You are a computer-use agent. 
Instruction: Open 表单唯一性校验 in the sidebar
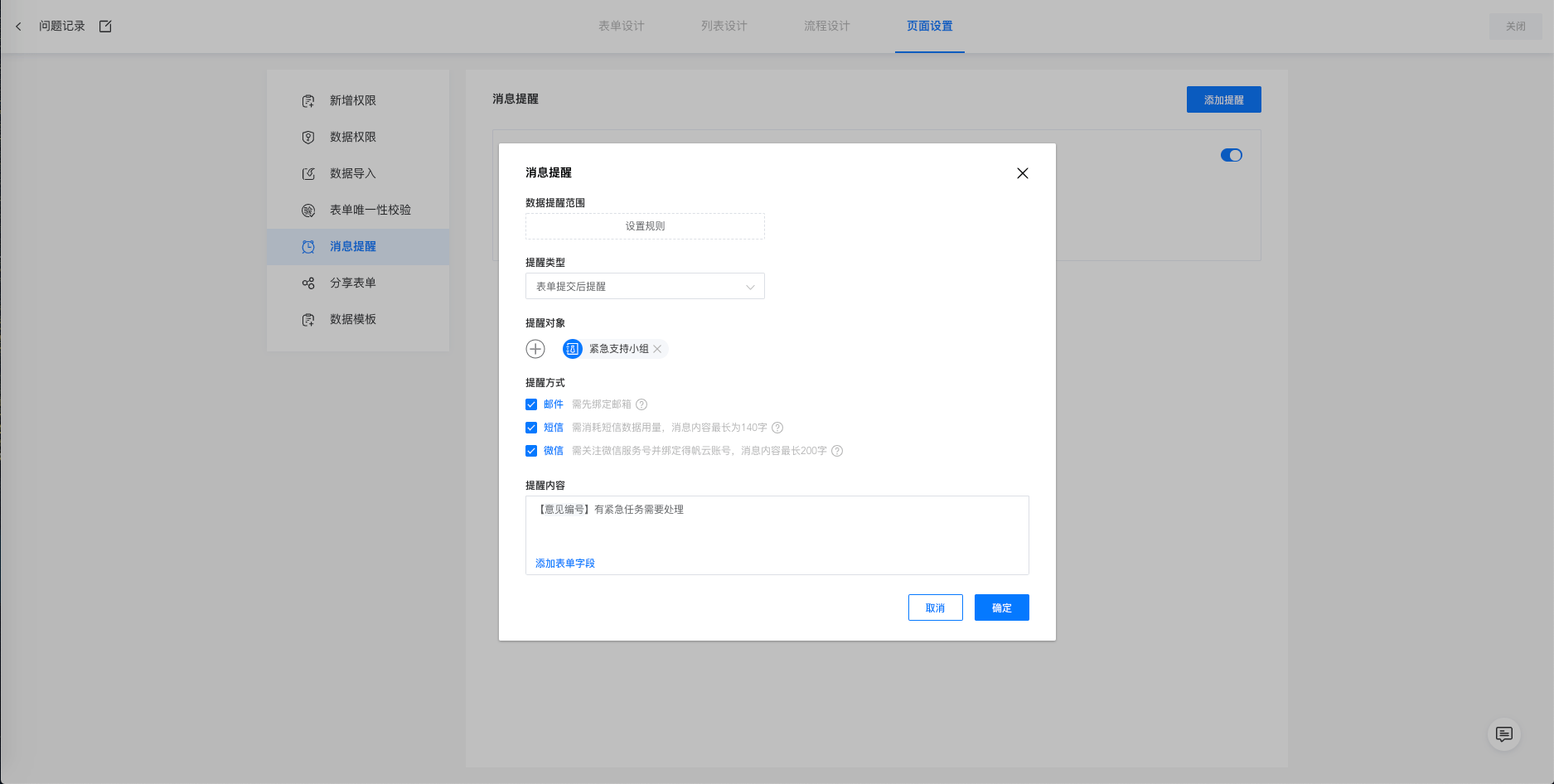tap(358, 211)
